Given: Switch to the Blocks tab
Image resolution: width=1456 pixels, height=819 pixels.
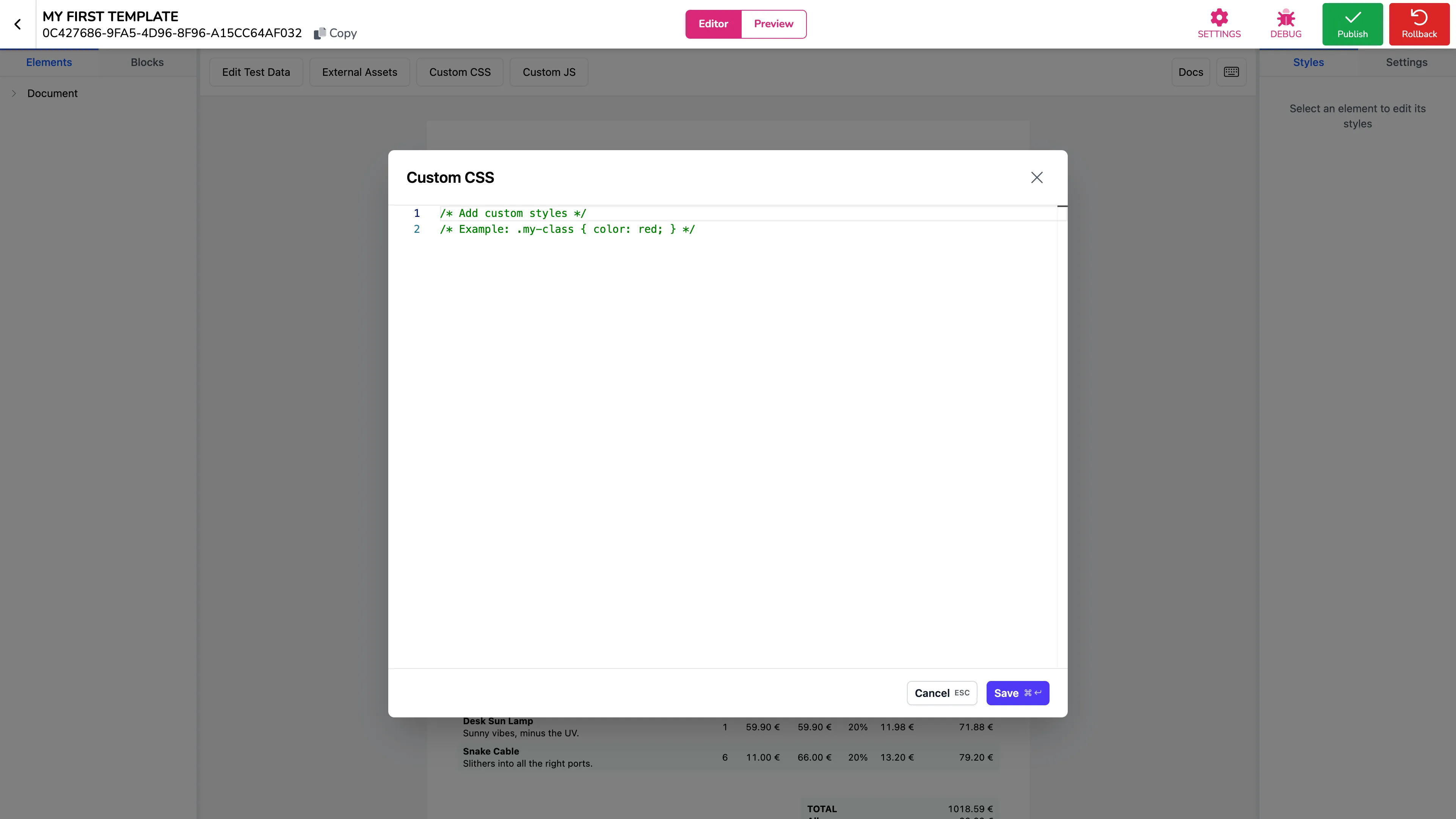Looking at the screenshot, I should pyautogui.click(x=147, y=62).
